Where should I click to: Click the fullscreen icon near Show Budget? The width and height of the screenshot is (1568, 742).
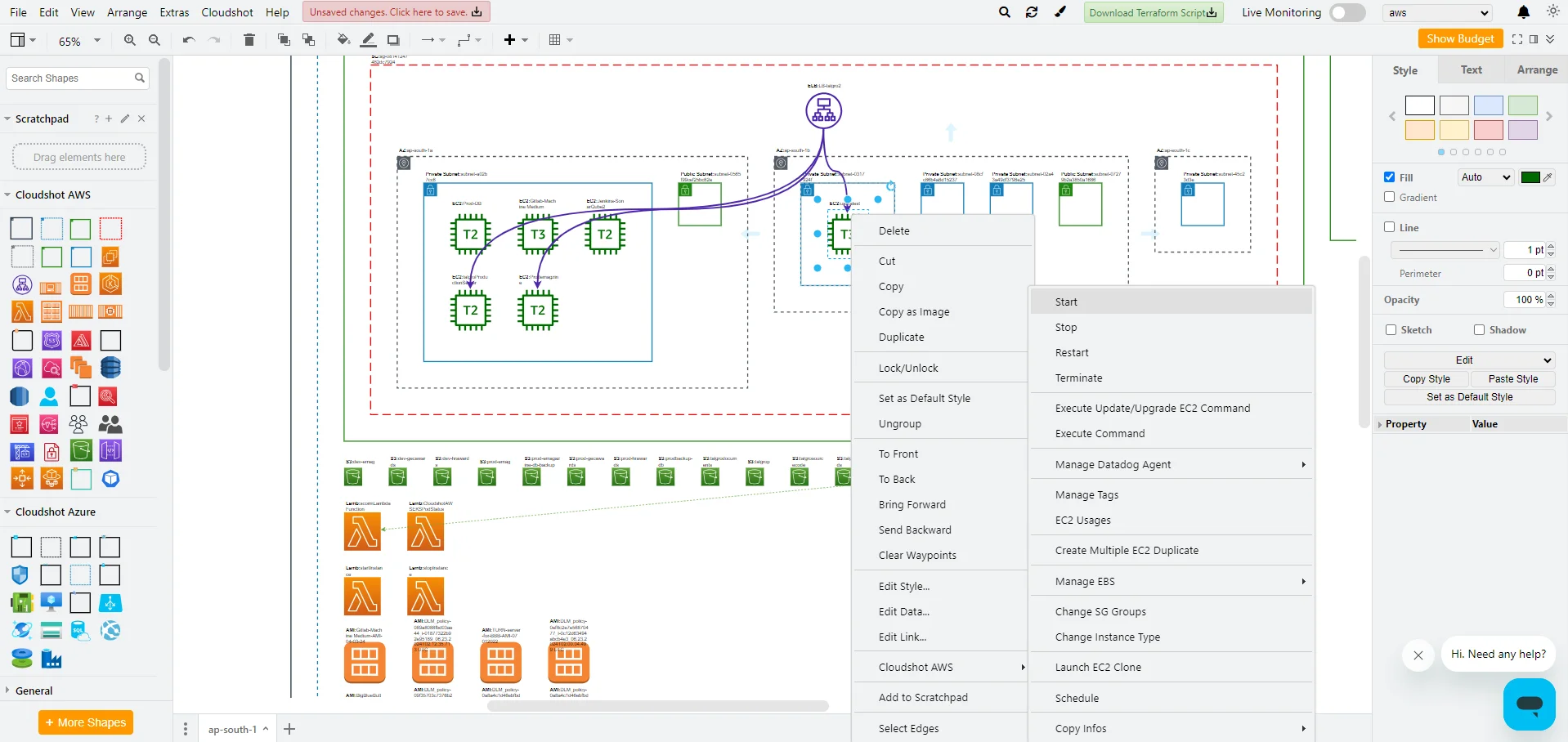coord(1517,39)
